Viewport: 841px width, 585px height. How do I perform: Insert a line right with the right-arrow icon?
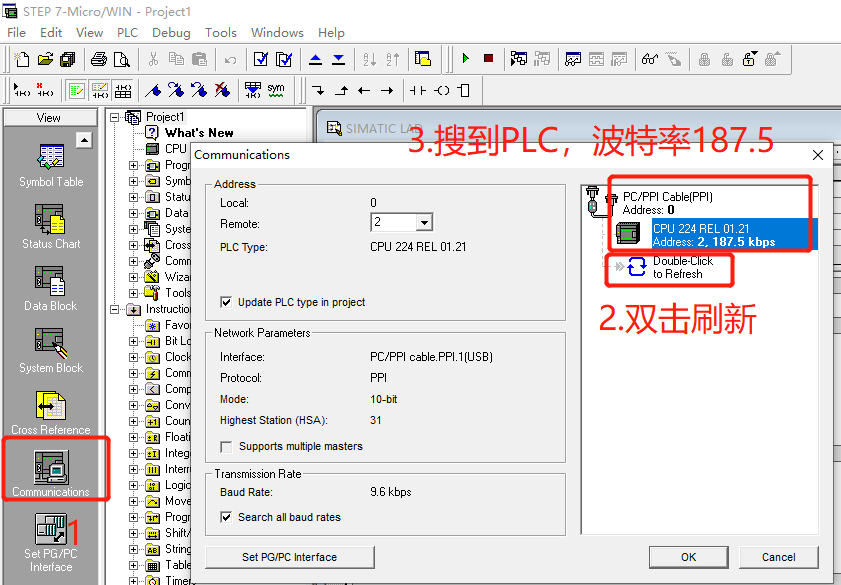[387, 91]
